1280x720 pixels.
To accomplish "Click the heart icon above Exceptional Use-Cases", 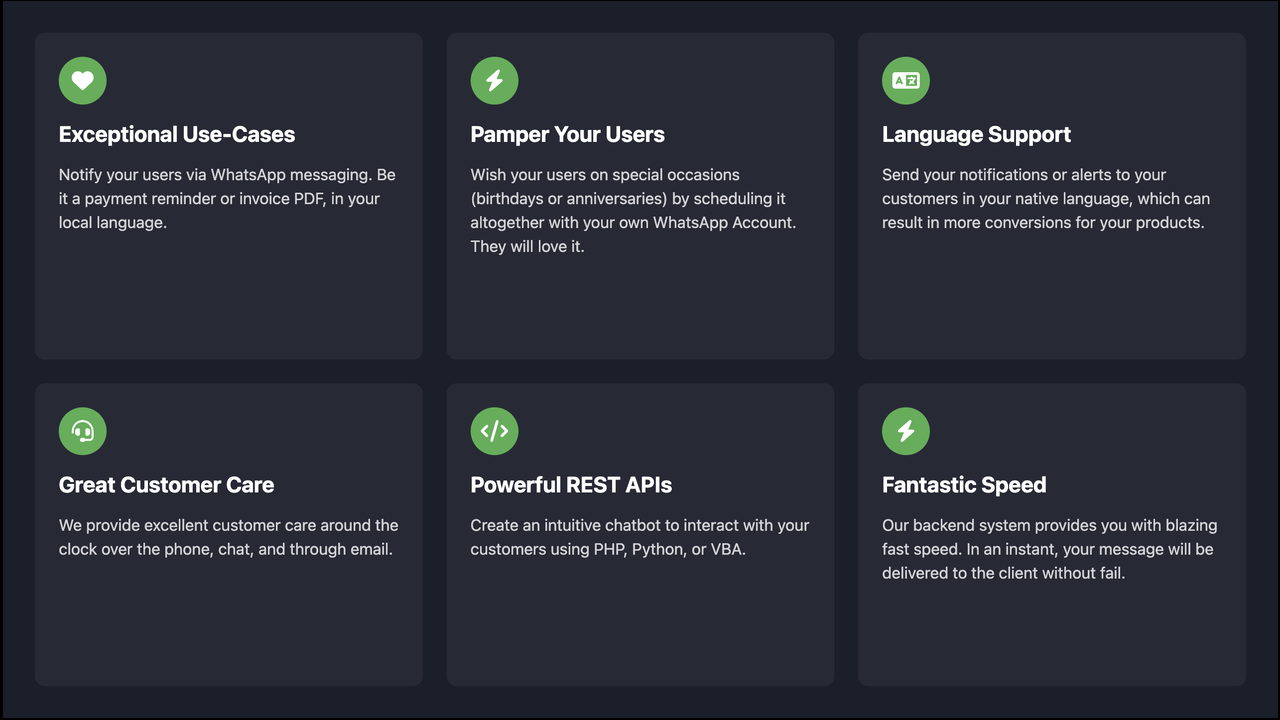I will (82, 81).
